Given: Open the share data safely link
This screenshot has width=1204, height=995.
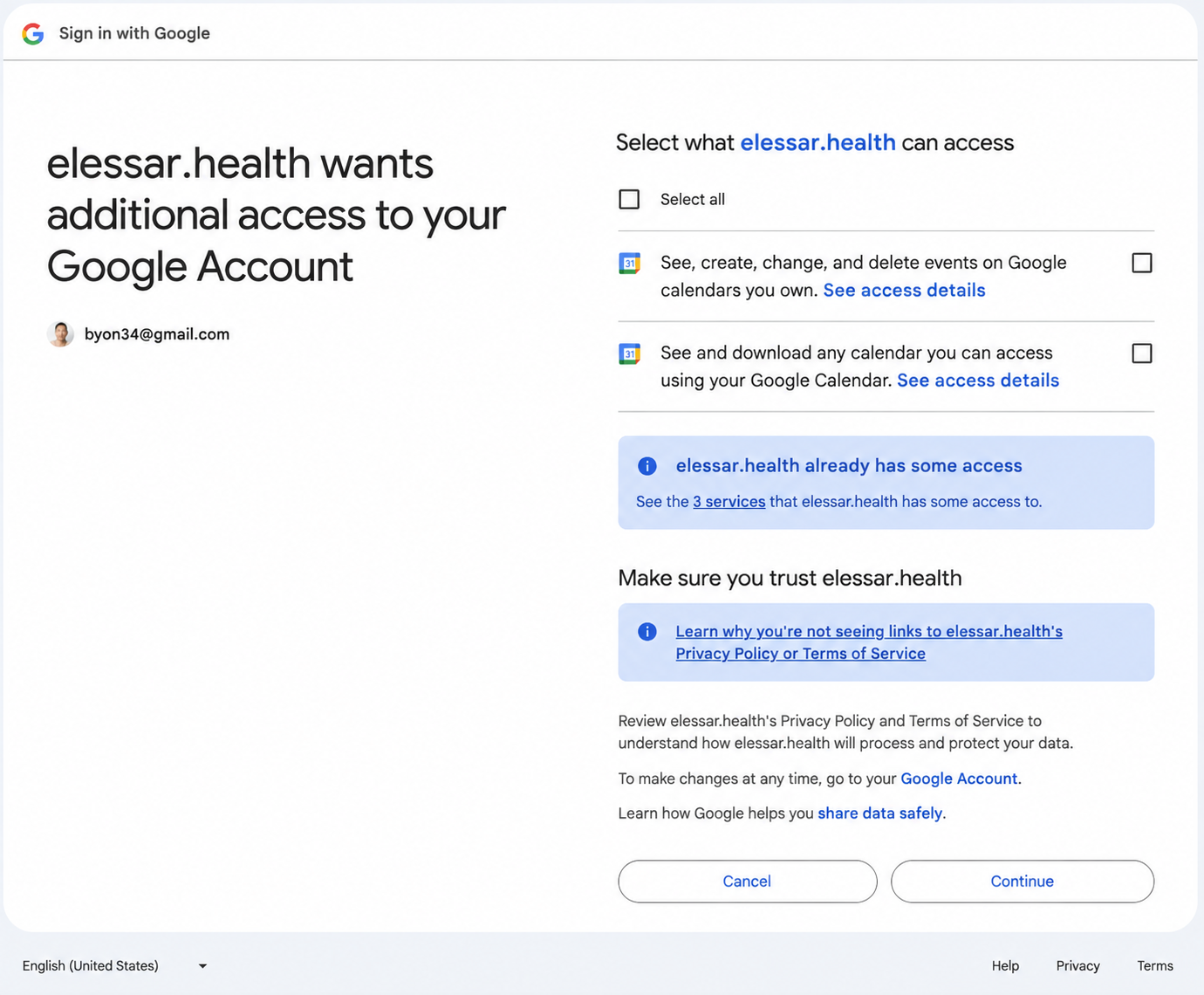Looking at the screenshot, I should (x=880, y=813).
